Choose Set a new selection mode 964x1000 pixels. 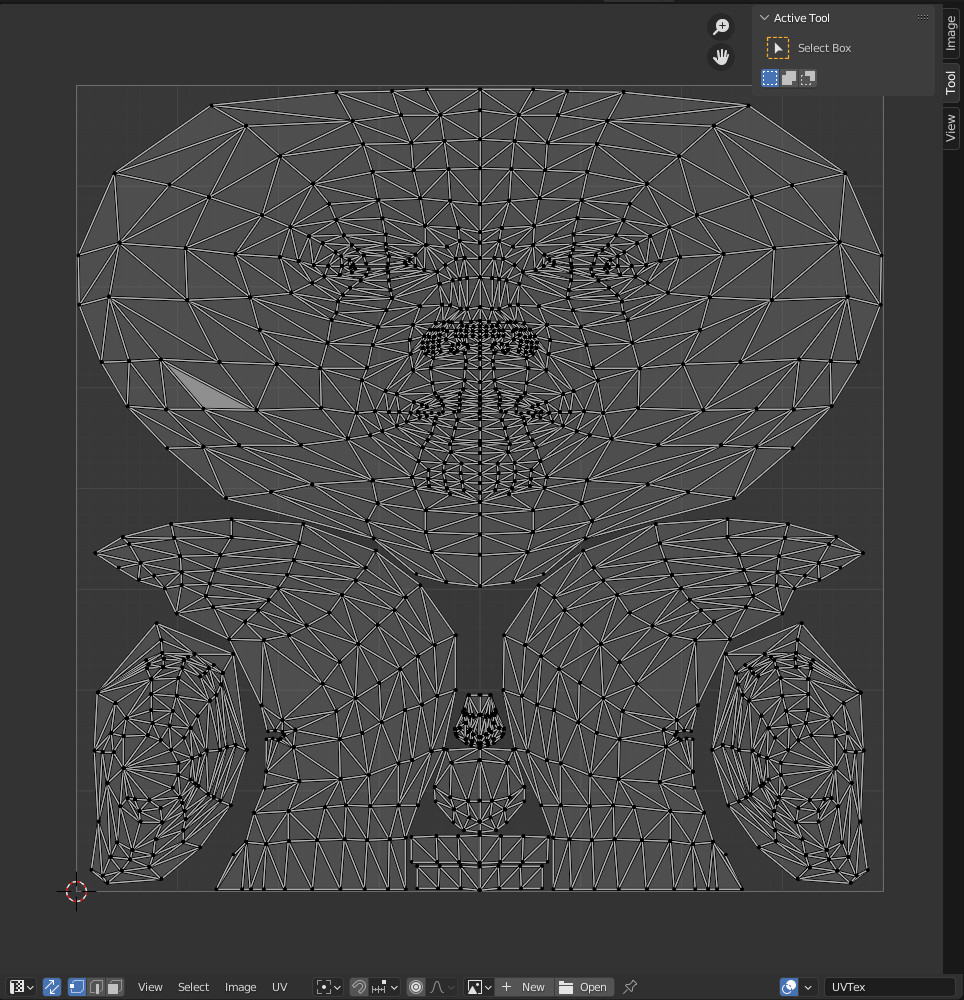[x=770, y=78]
